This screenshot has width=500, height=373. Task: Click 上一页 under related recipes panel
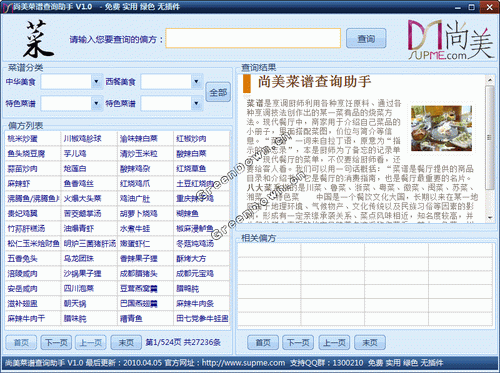pos(334,342)
